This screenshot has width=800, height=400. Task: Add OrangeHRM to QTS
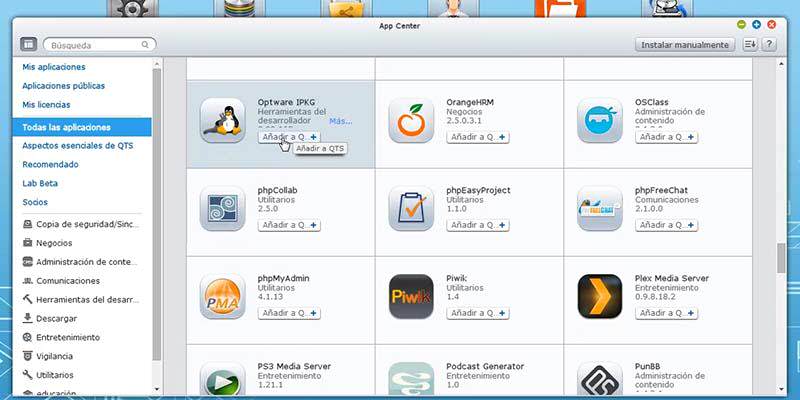click(478, 137)
